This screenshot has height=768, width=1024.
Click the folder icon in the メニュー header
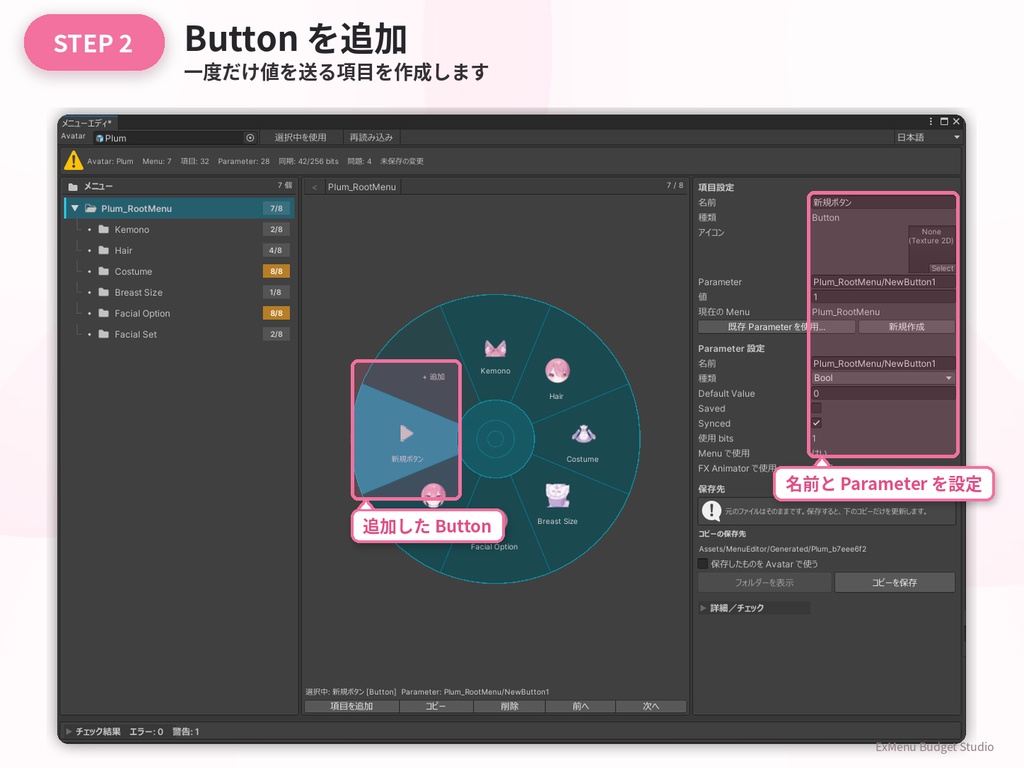(x=73, y=187)
